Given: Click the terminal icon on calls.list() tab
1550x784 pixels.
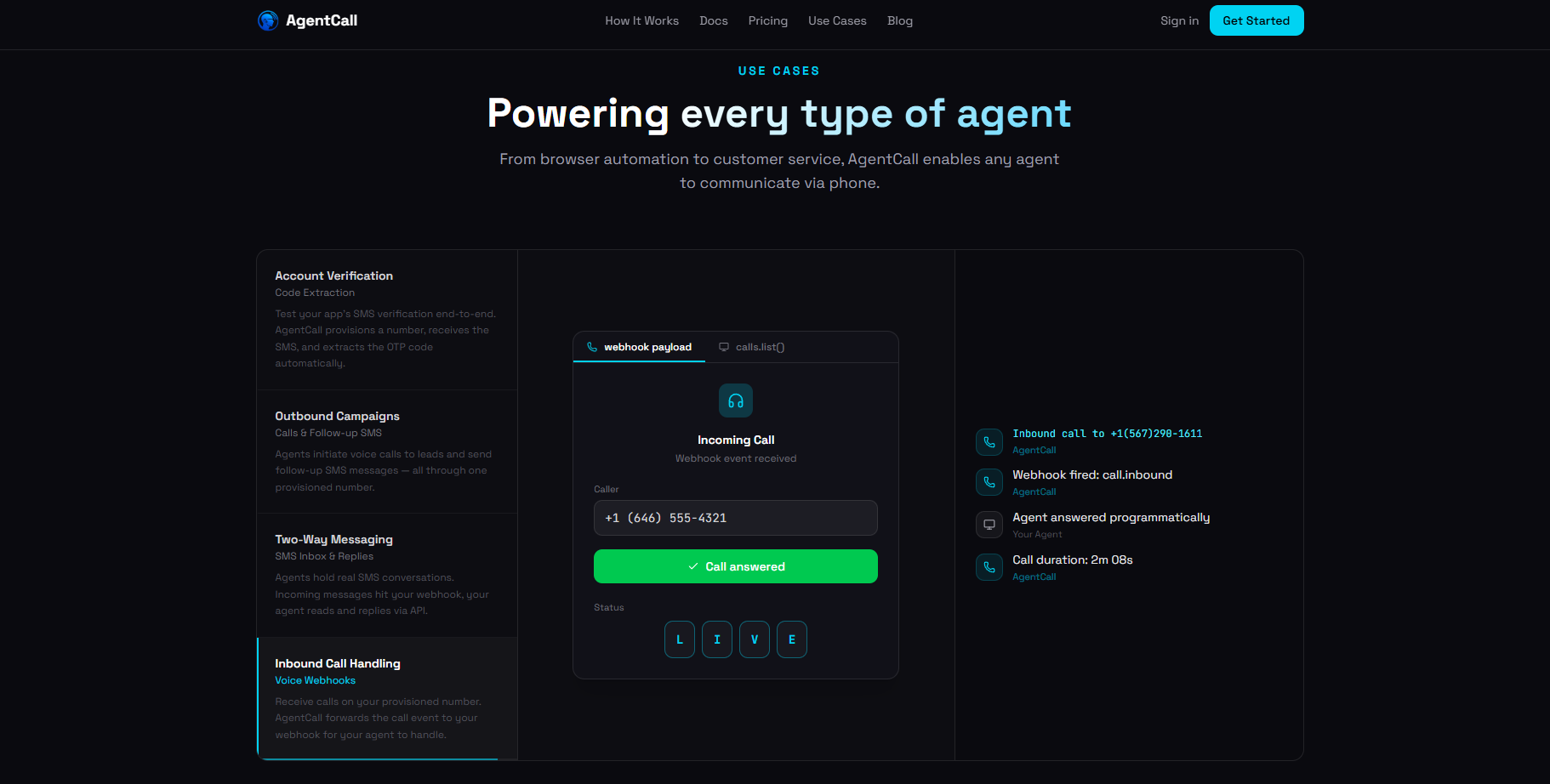Looking at the screenshot, I should [724, 347].
